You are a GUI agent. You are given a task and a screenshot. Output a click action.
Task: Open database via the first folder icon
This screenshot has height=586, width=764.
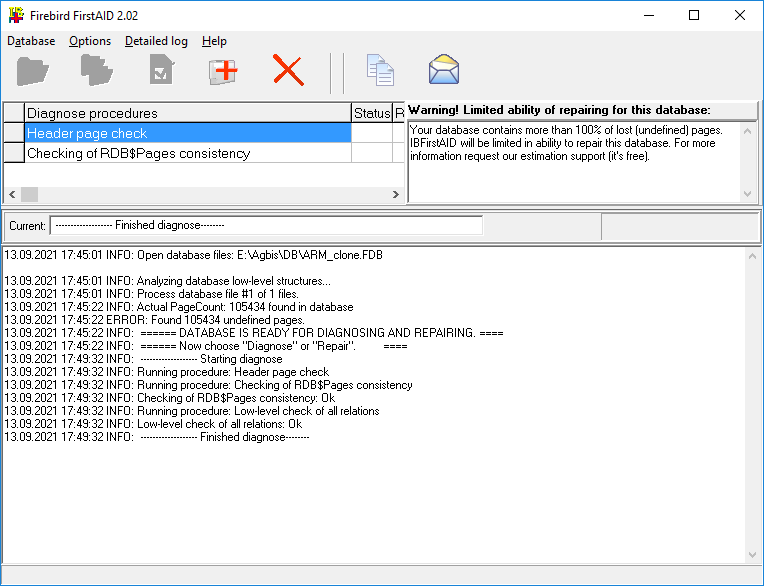pyautogui.click(x=33, y=71)
